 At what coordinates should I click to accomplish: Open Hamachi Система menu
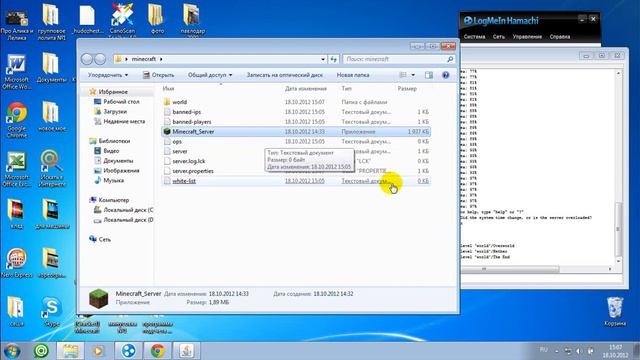(474, 37)
